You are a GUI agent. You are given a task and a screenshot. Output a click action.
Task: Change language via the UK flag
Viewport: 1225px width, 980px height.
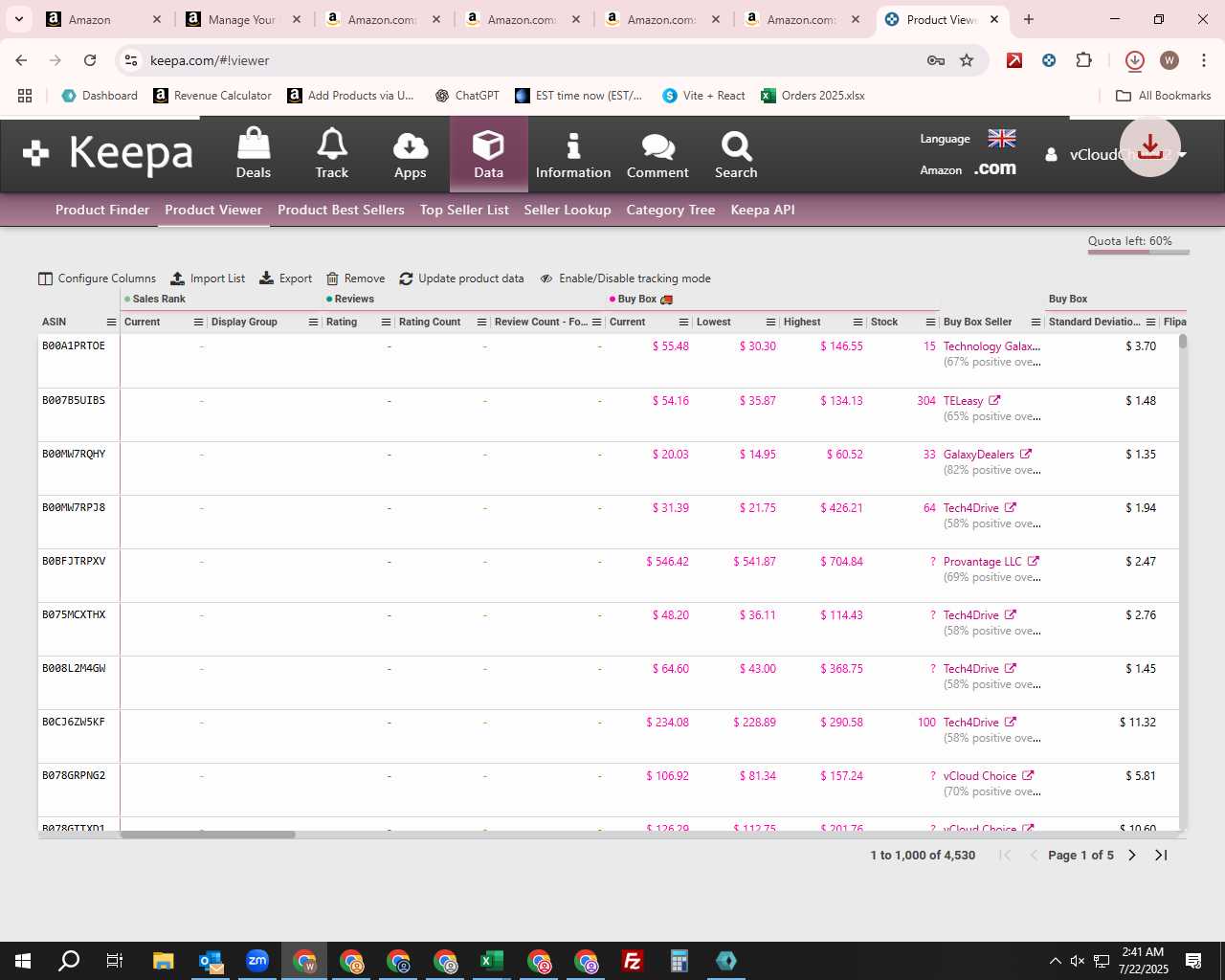tap(1002, 139)
